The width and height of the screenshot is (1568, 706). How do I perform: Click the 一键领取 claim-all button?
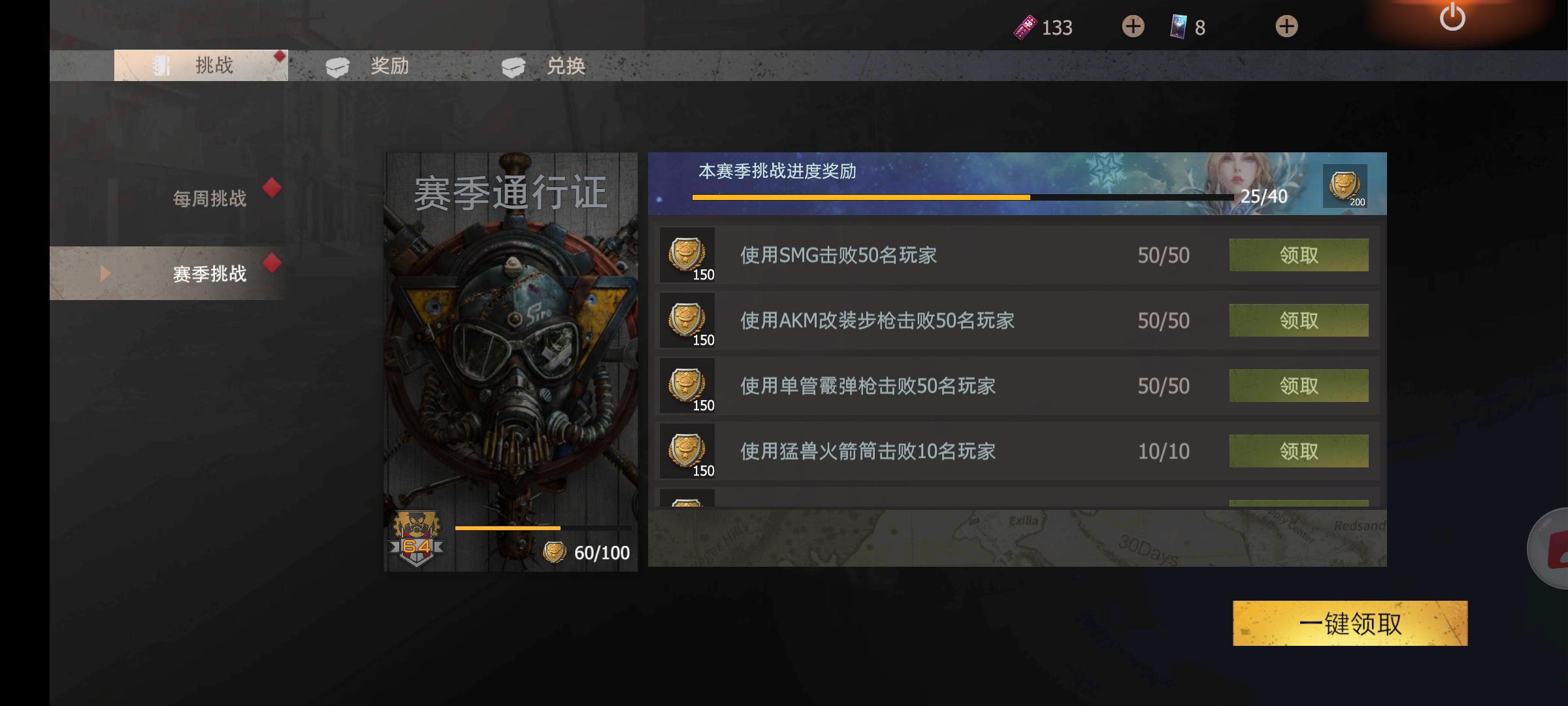coord(1350,624)
